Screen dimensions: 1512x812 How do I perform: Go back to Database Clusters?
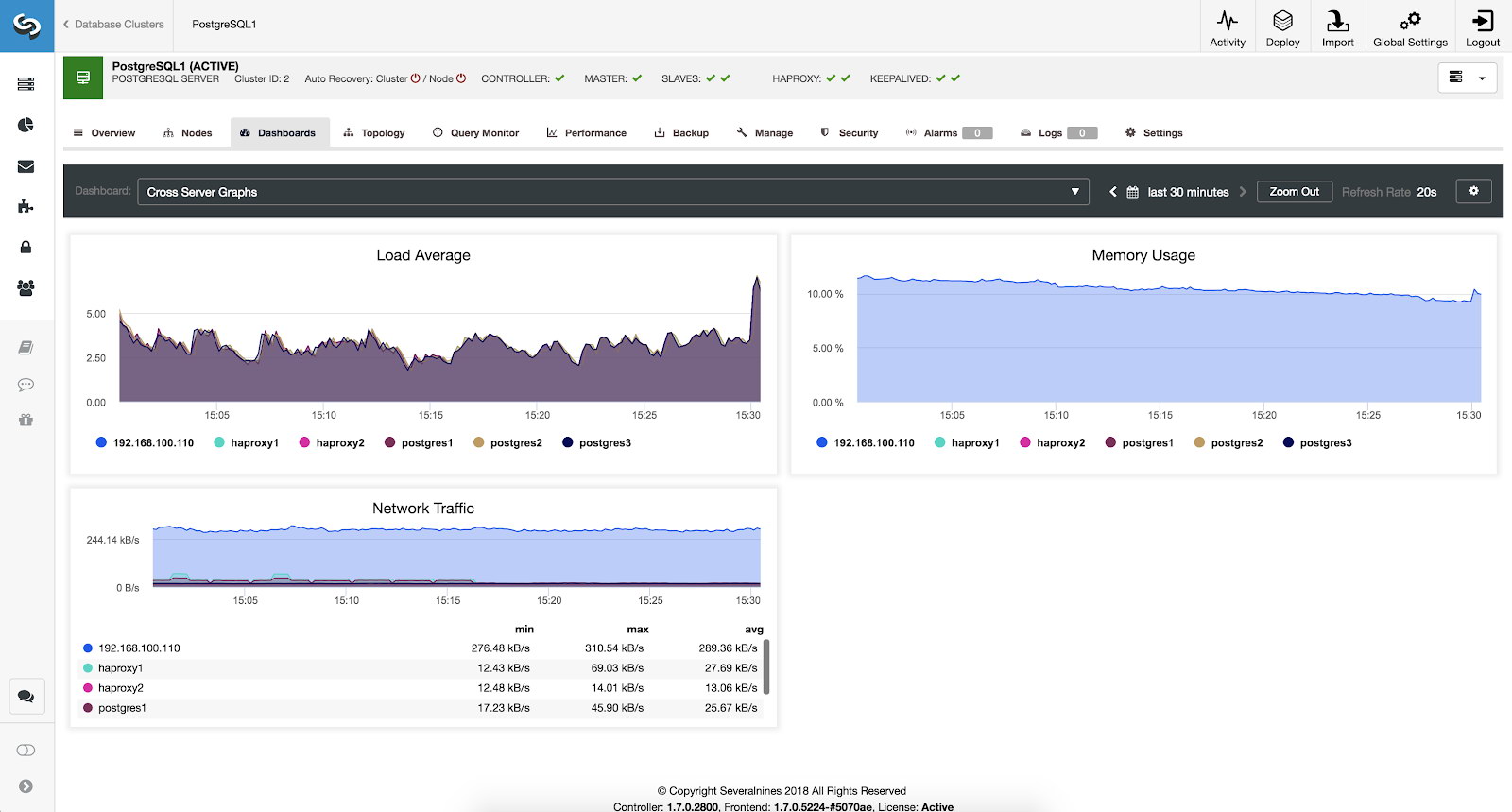coord(113,25)
